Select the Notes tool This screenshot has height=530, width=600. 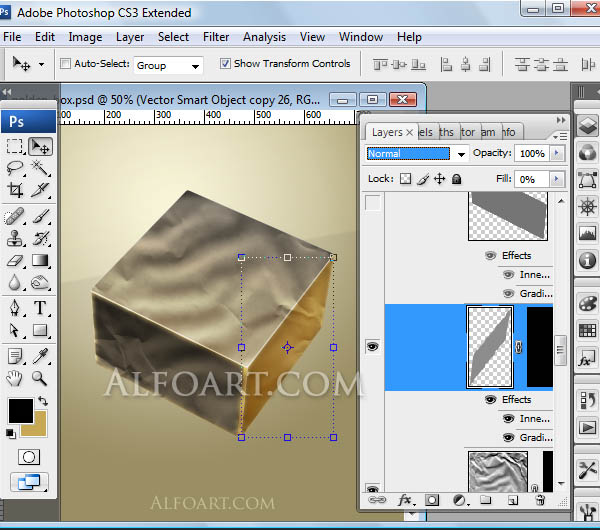(x=15, y=356)
